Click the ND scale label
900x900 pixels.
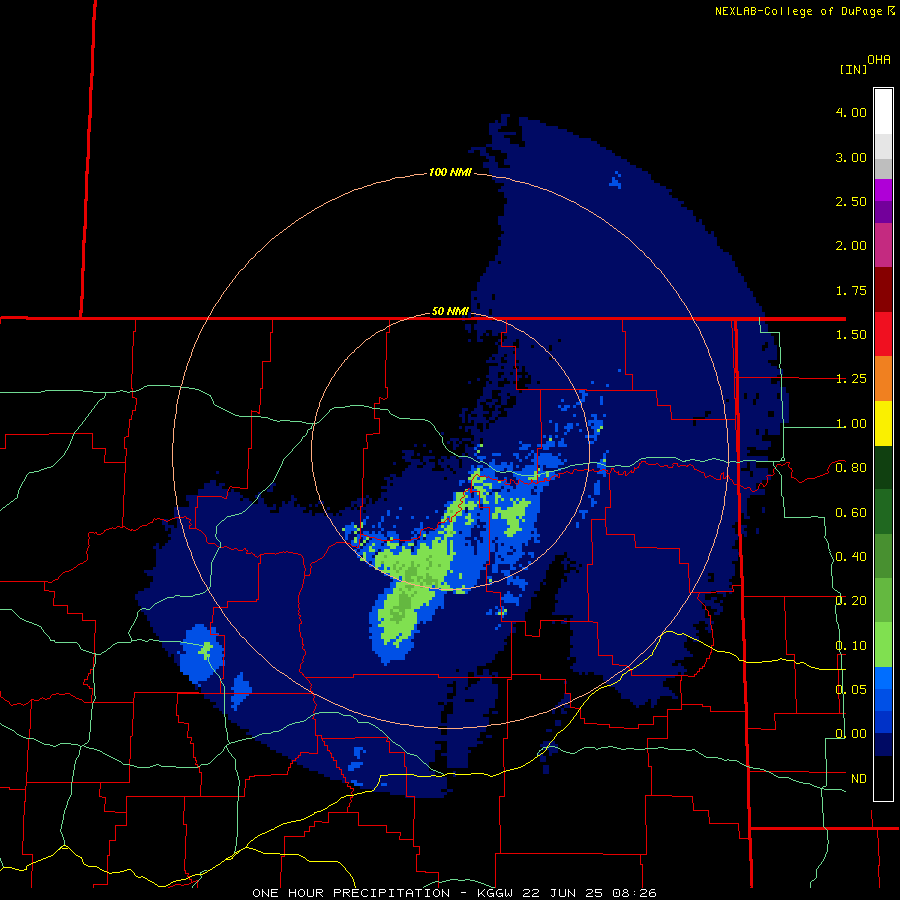(859, 779)
